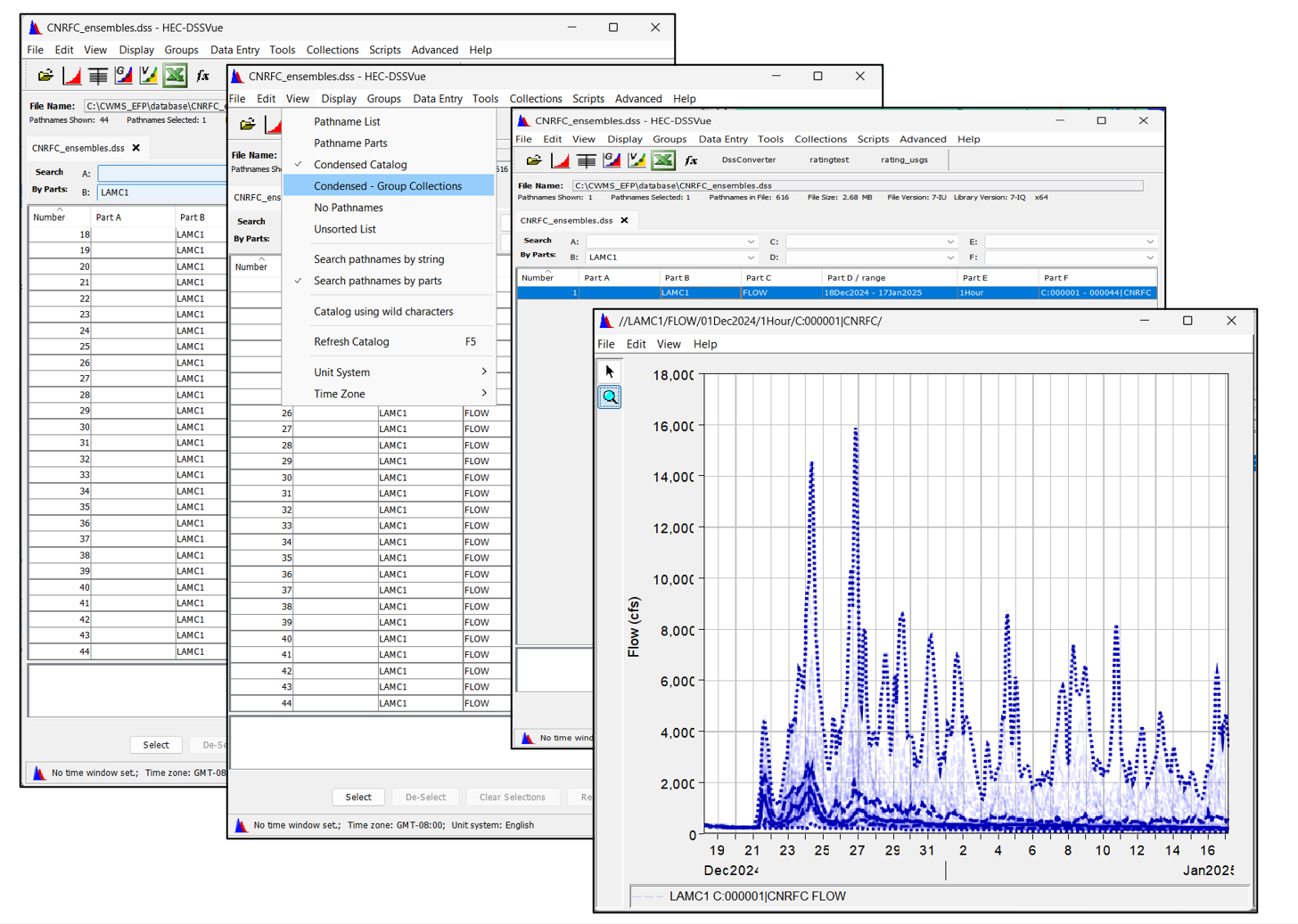Click the red plot icon in the DssConverter toolbar

click(560, 160)
